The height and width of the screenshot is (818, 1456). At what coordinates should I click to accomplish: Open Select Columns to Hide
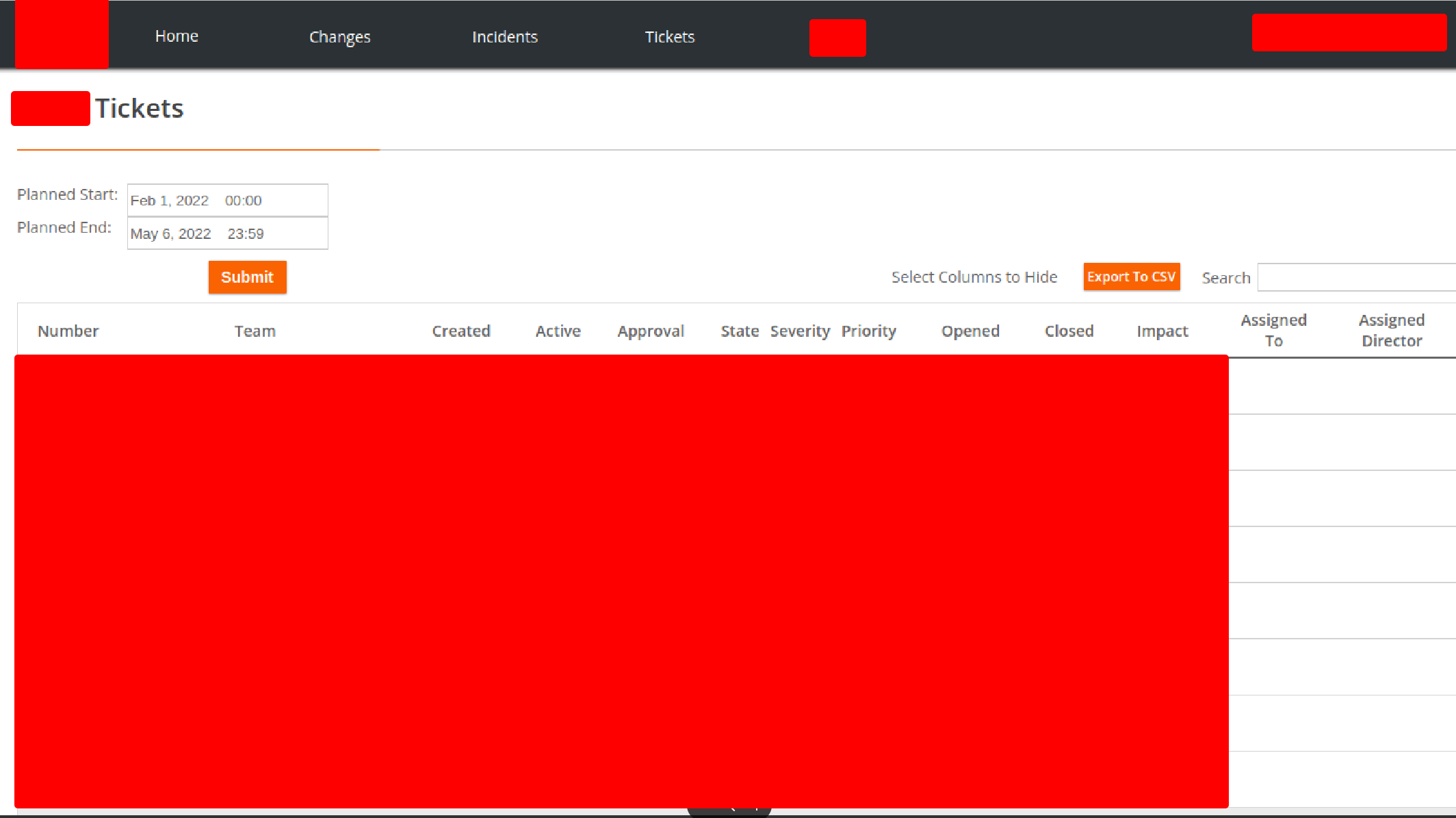pyautogui.click(x=974, y=277)
